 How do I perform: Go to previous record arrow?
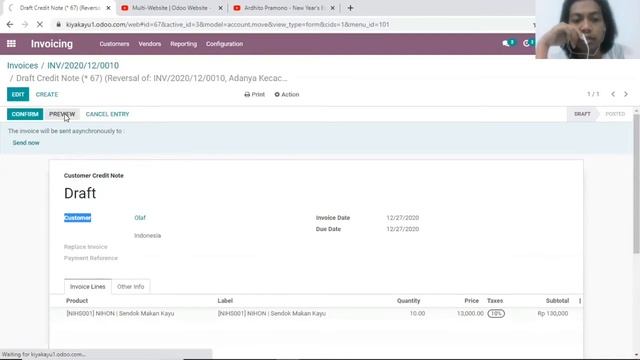tap(613, 94)
